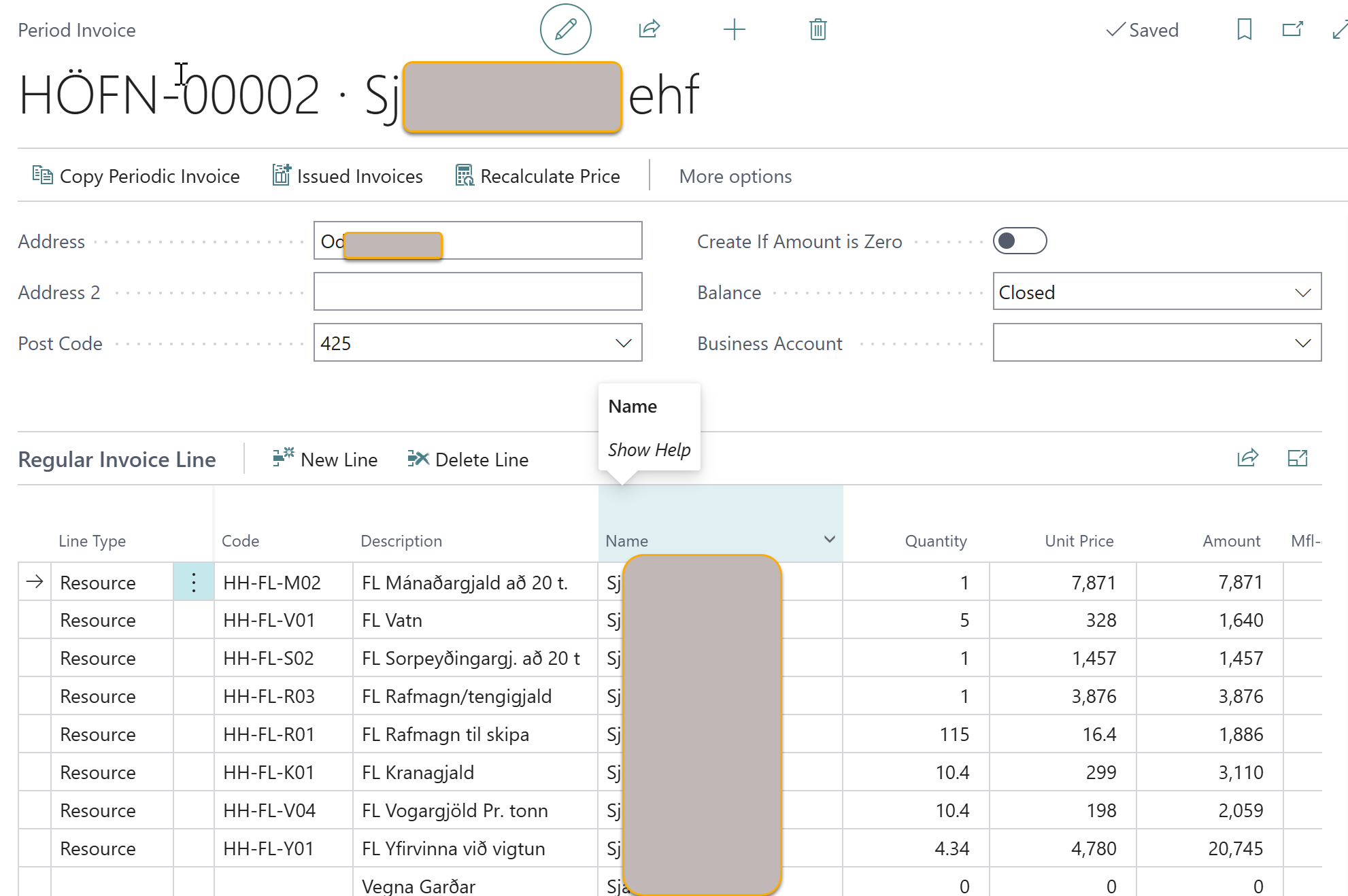Screen dimensions: 1348x896
Task: Click the share icon in header
Action: tap(649, 29)
